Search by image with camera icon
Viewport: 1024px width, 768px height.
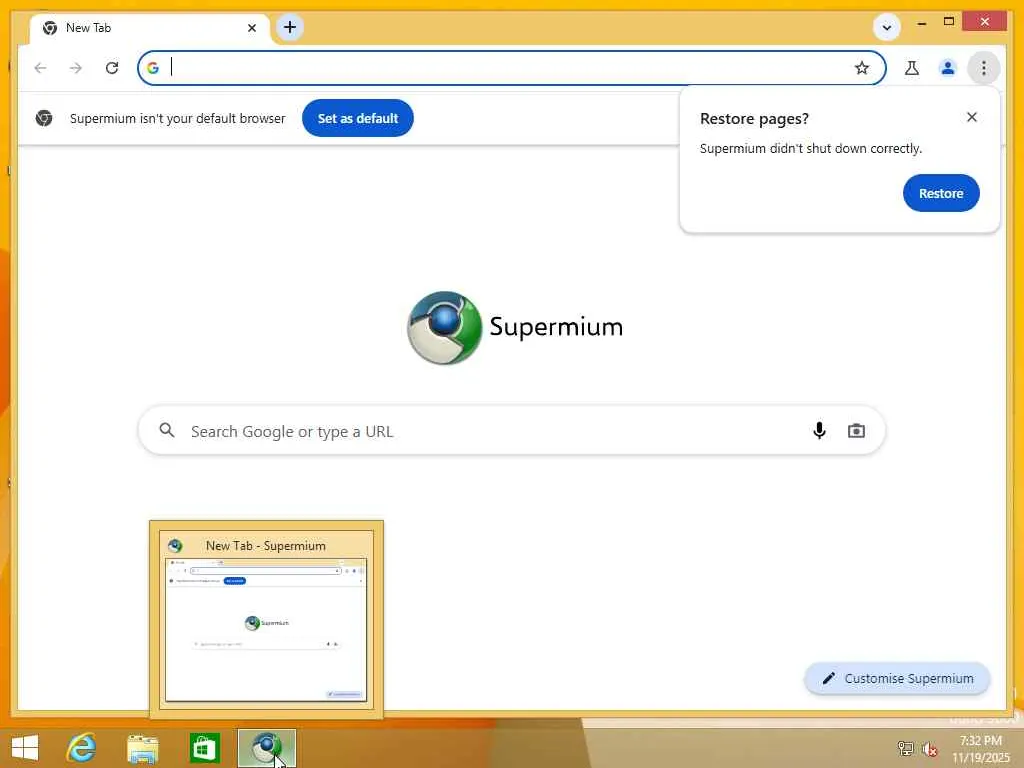click(x=856, y=431)
